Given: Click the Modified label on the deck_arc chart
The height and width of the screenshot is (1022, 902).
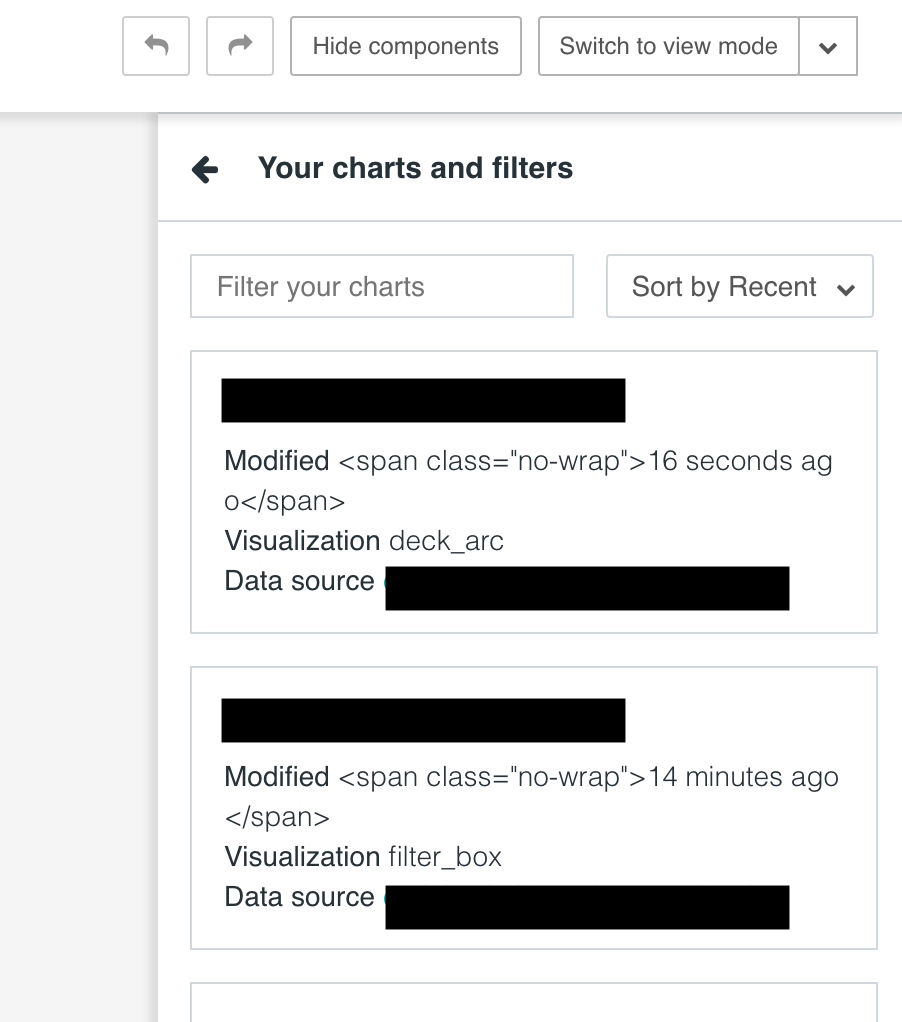Looking at the screenshot, I should click(x=276, y=461).
